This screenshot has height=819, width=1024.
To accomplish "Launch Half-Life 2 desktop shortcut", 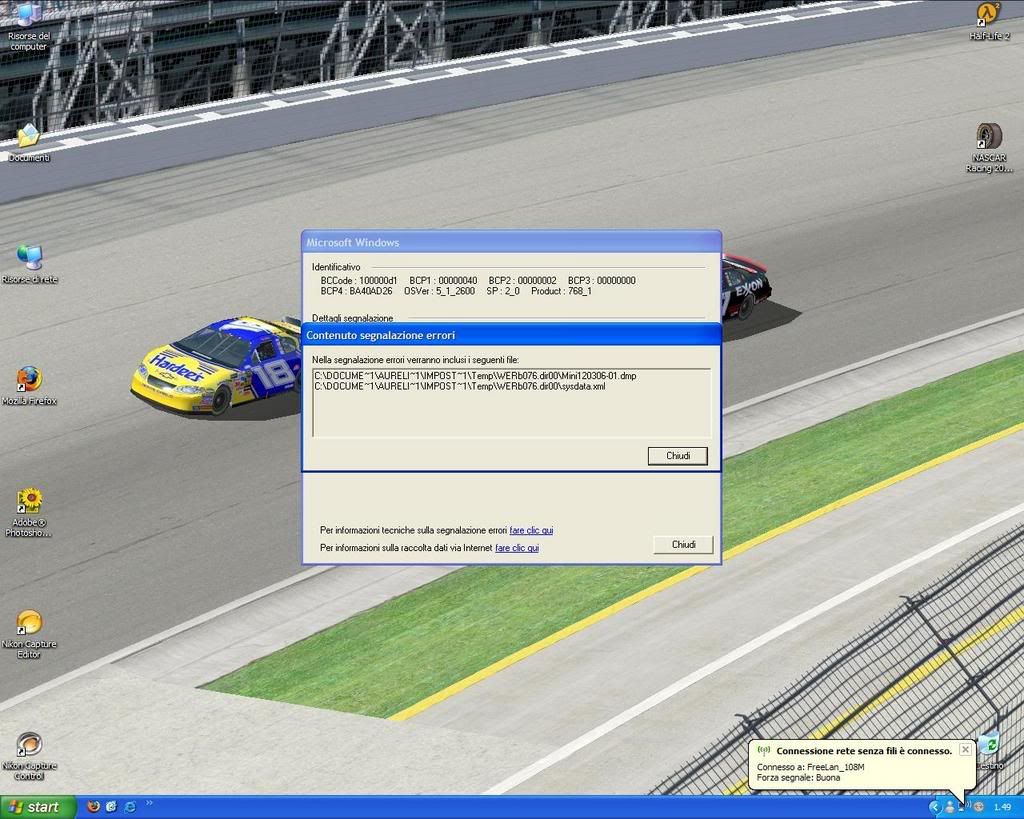I will (x=989, y=15).
